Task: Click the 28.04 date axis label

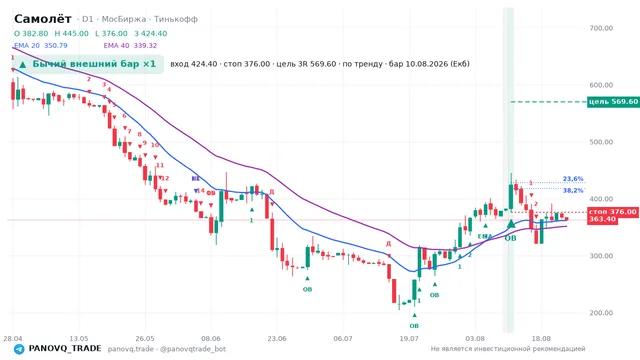Action: click(13, 338)
